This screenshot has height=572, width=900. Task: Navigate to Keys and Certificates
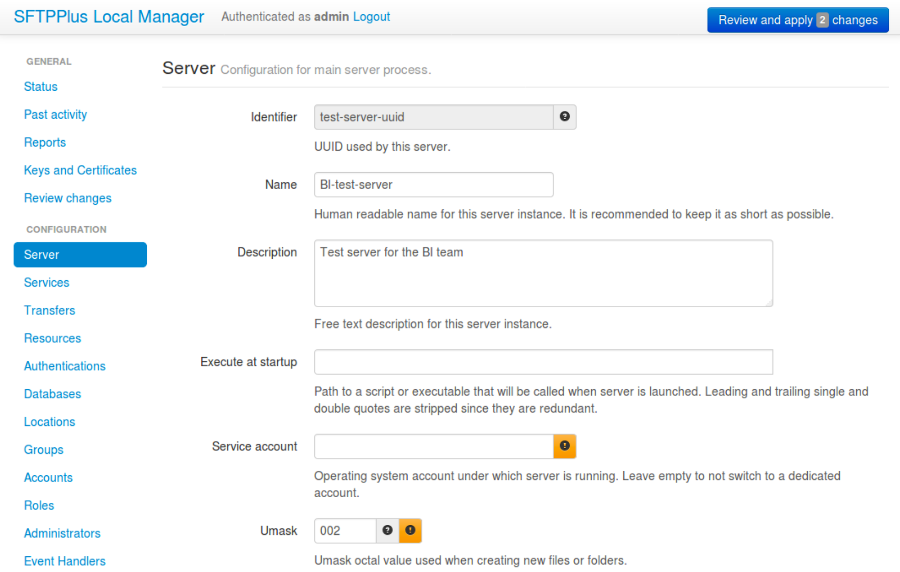[x=80, y=171]
